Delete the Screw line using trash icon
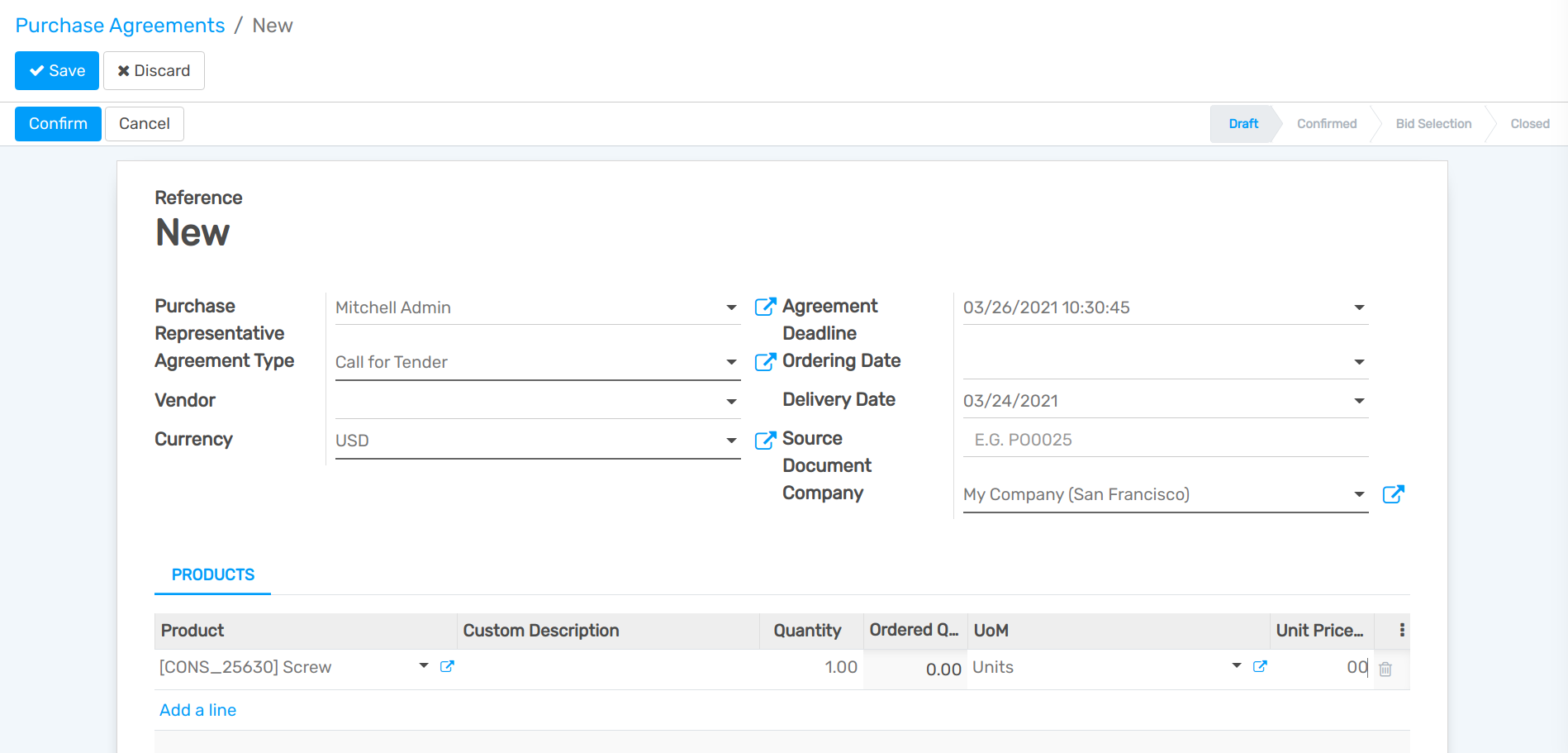Image resolution: width=1568 pixels, height=753 pixels. [1385, 668]
